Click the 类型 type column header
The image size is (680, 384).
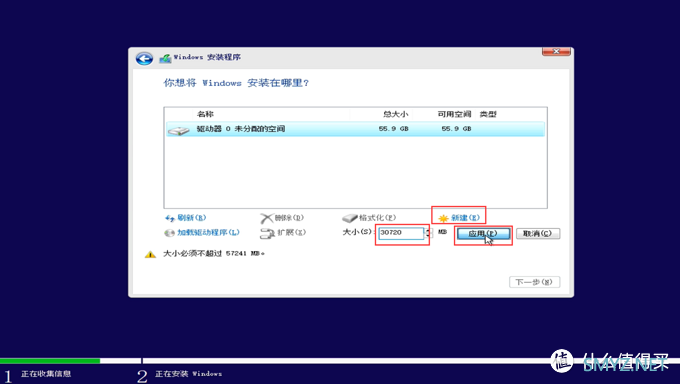pyautogui.click(x=488, y=114)
